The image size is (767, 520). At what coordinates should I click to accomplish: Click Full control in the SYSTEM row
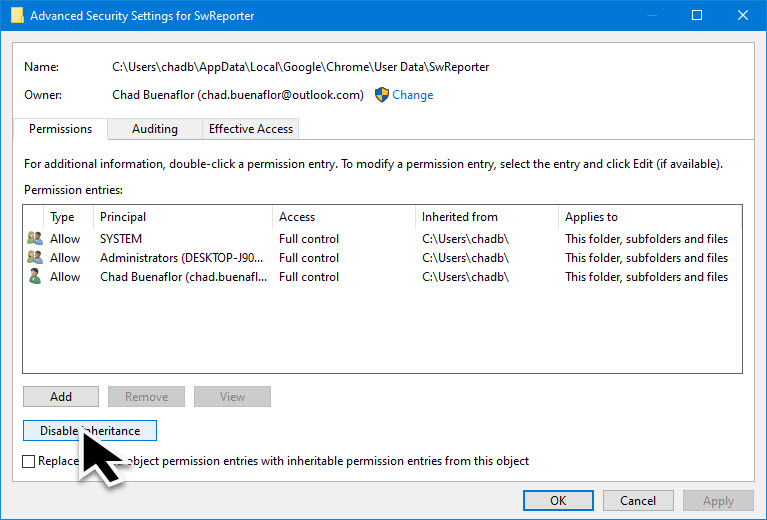click(x=309, y=239)
